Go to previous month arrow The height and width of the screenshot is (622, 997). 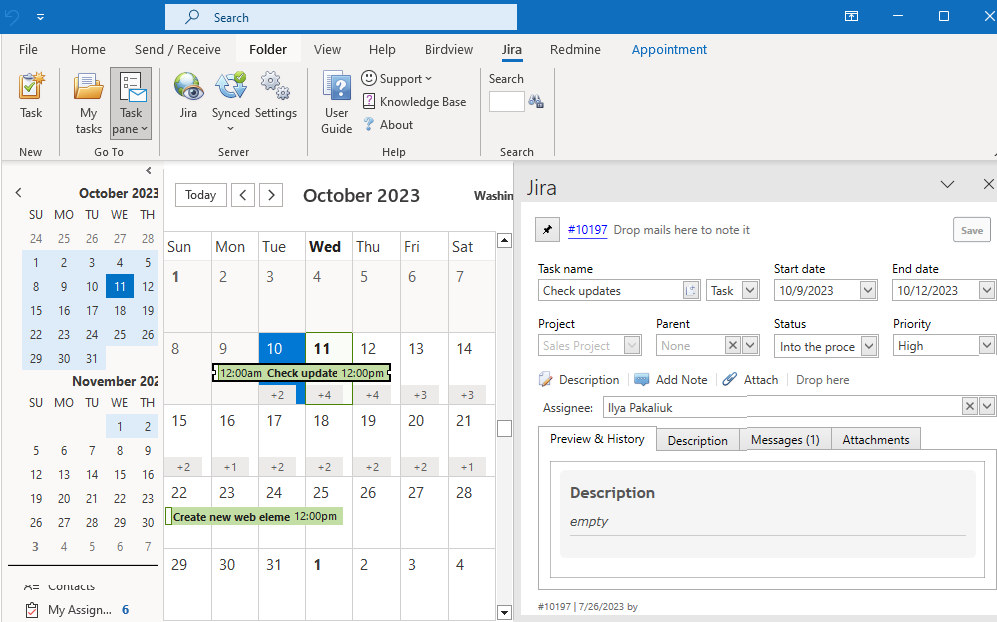click(x=243, y=195)
